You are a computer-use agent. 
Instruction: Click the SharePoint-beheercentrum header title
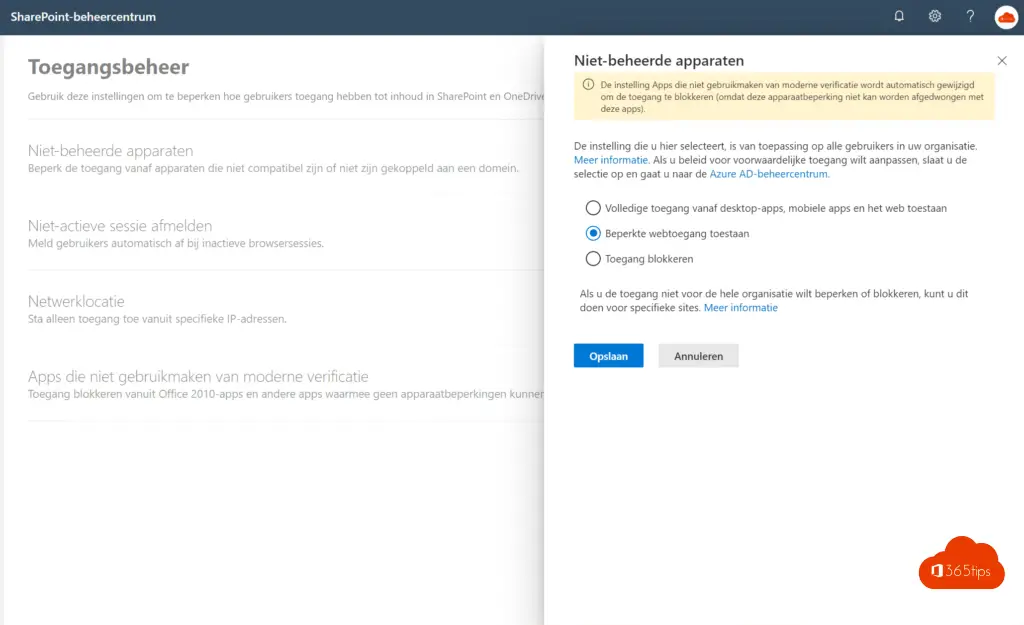pos(83,17)
